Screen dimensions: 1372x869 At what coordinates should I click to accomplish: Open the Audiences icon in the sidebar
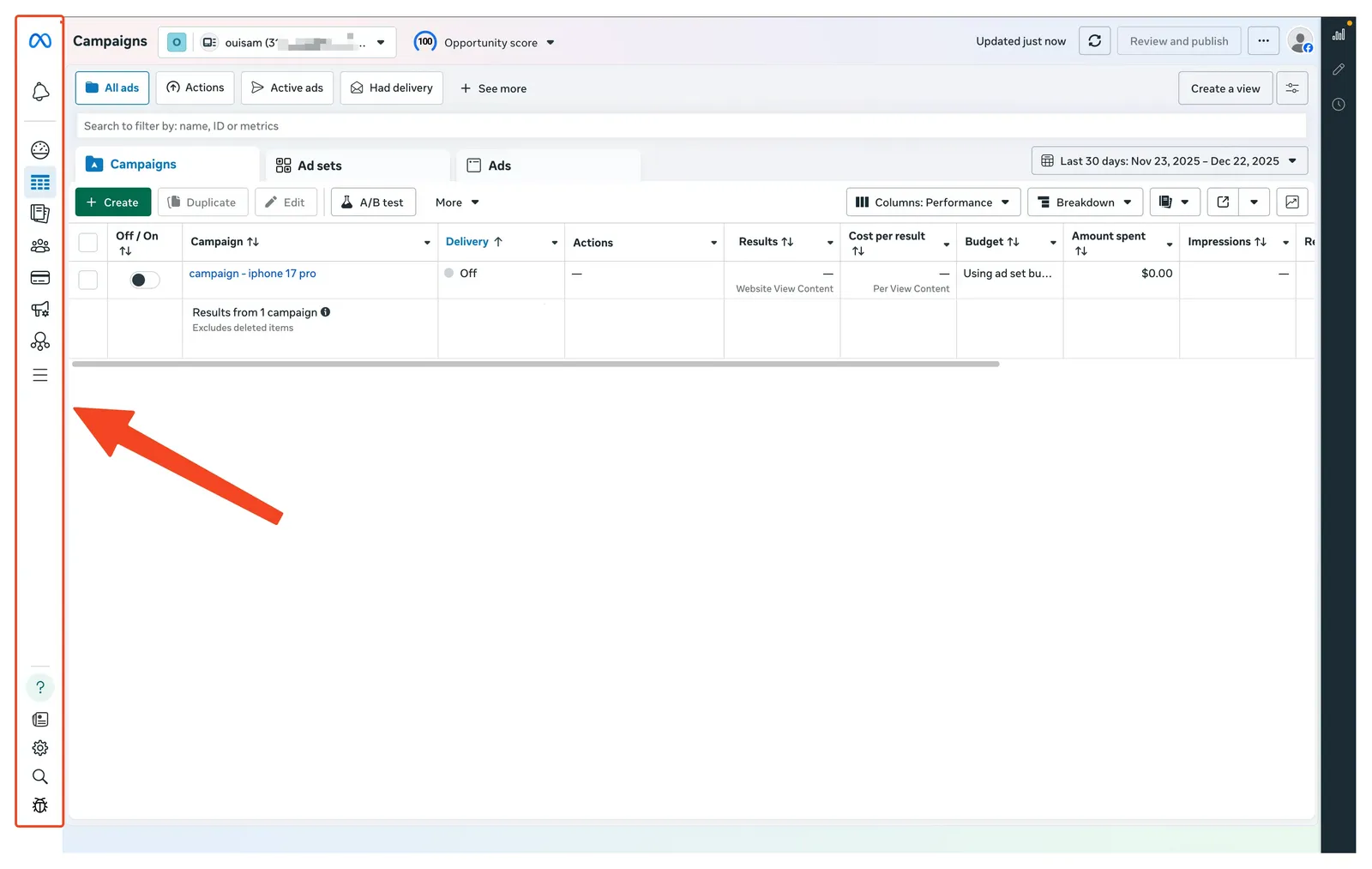click(x=39, y=246)
